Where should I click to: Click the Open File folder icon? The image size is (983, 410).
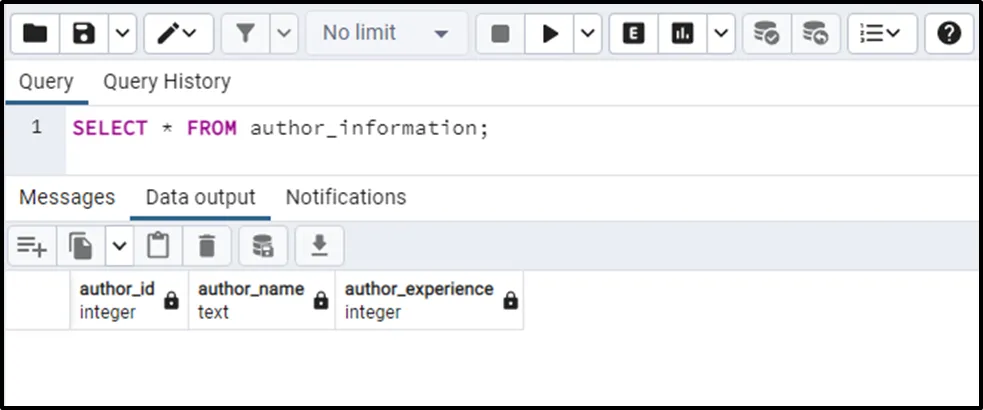35,34
